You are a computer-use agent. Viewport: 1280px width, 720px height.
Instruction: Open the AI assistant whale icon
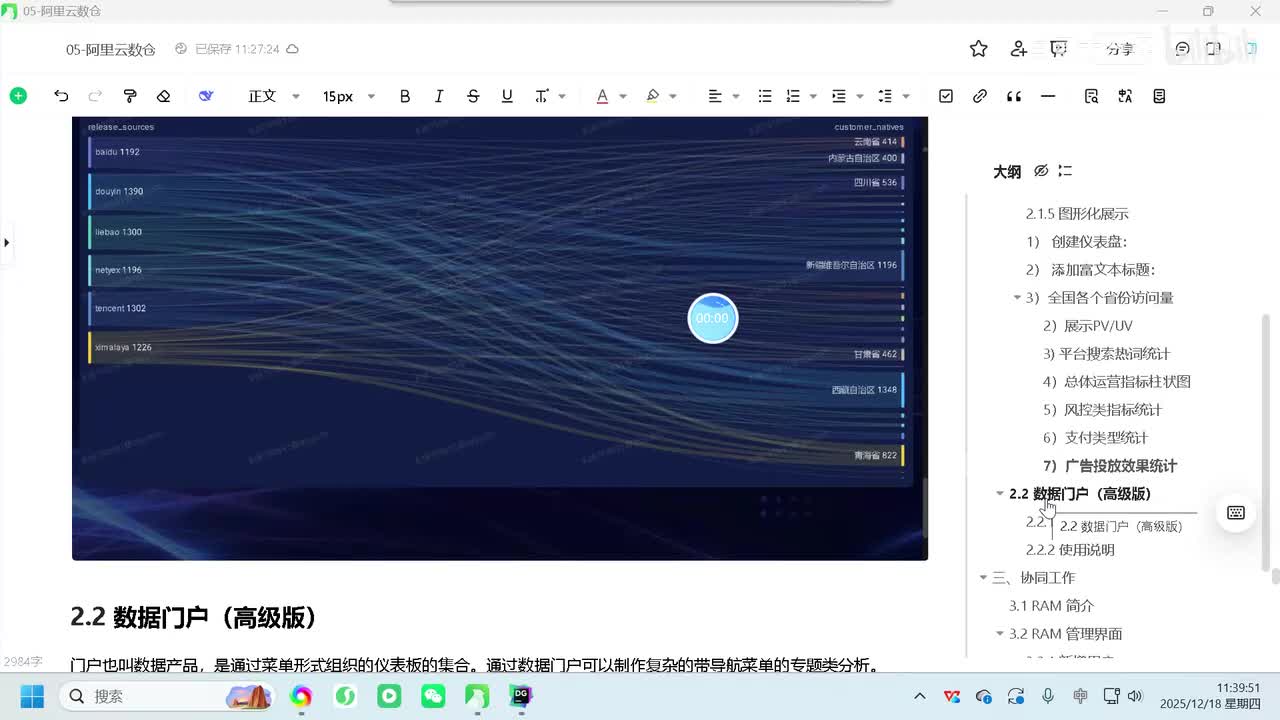(206, 96)
